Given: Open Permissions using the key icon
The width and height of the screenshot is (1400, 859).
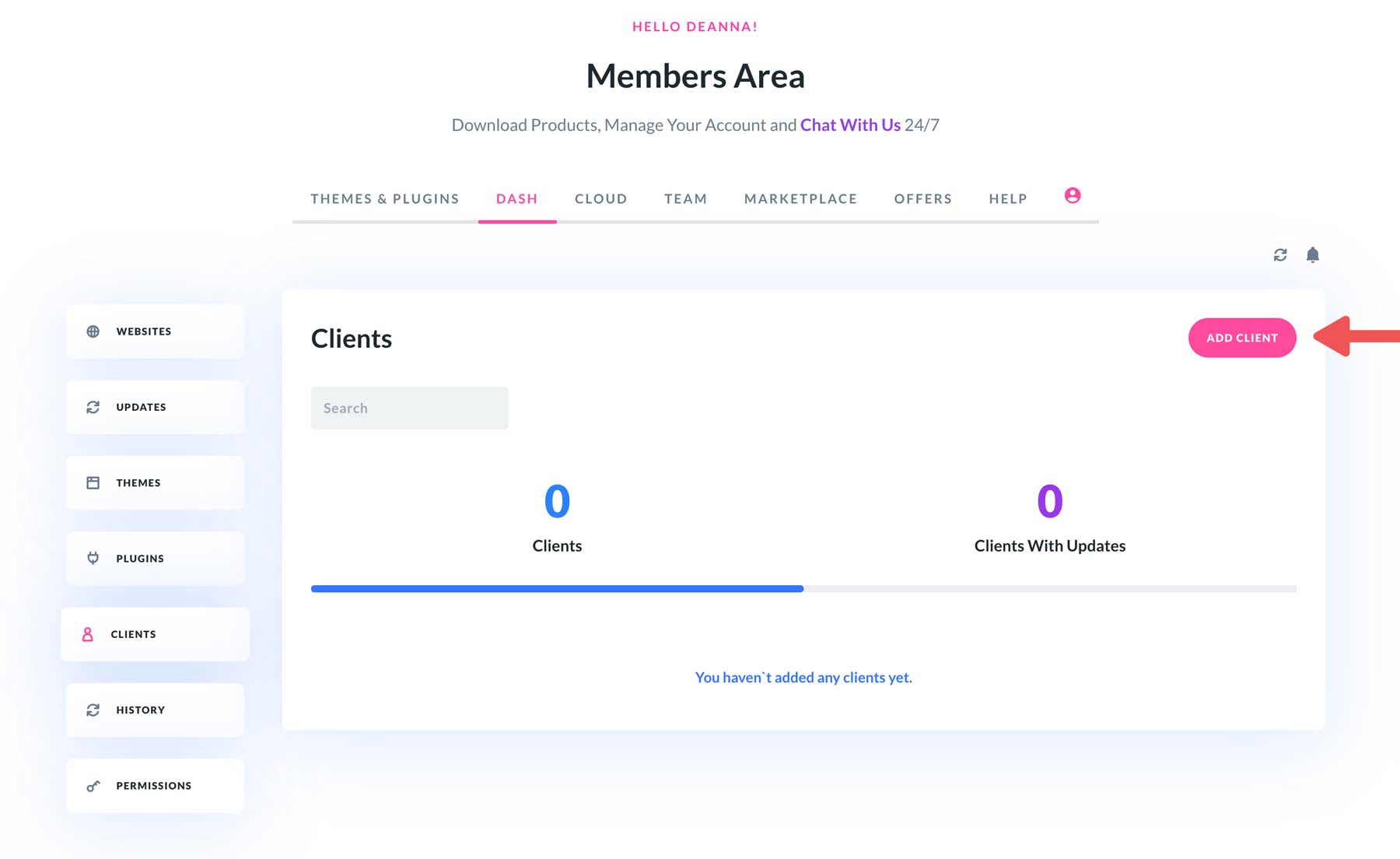Looking at the screenshot, I should pyautogui.click(x=93, y=785).
